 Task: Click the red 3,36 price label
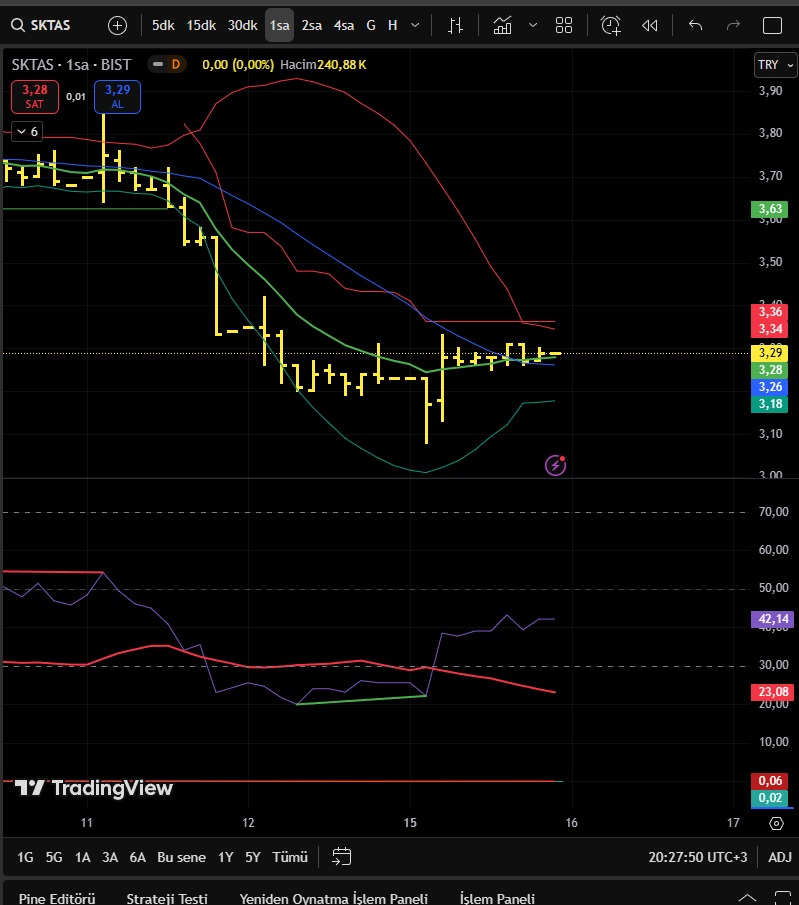(770, 312)
